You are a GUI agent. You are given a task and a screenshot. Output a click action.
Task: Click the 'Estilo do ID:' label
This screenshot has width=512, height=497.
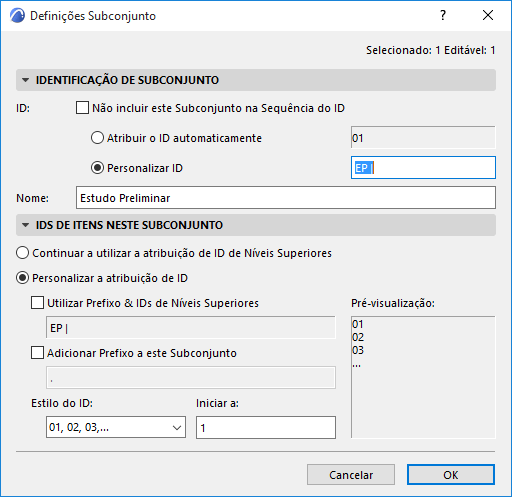click(x=62, y=403)
